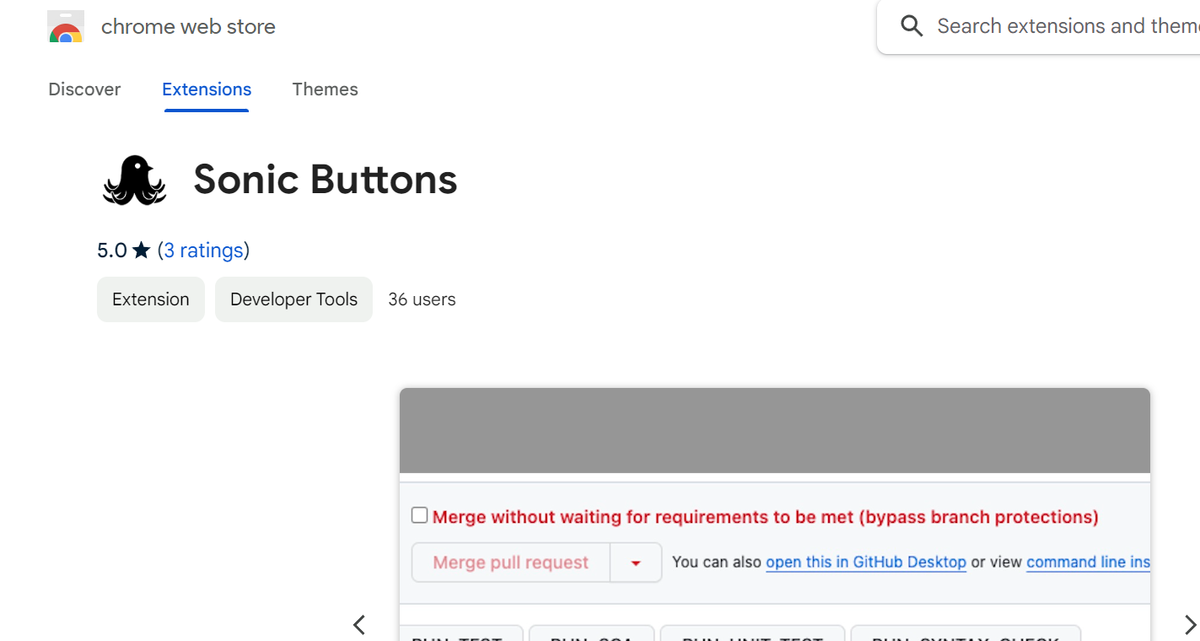Click the RUN: SYNTAX CHECK button

[966, 636]
